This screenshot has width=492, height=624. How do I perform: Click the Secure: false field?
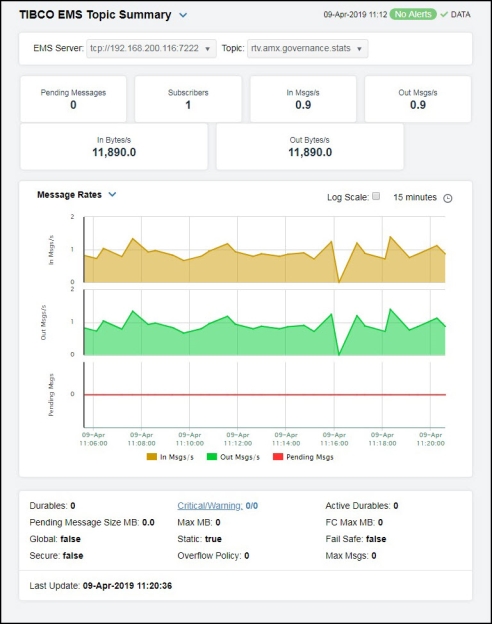(x=57, y=556)
